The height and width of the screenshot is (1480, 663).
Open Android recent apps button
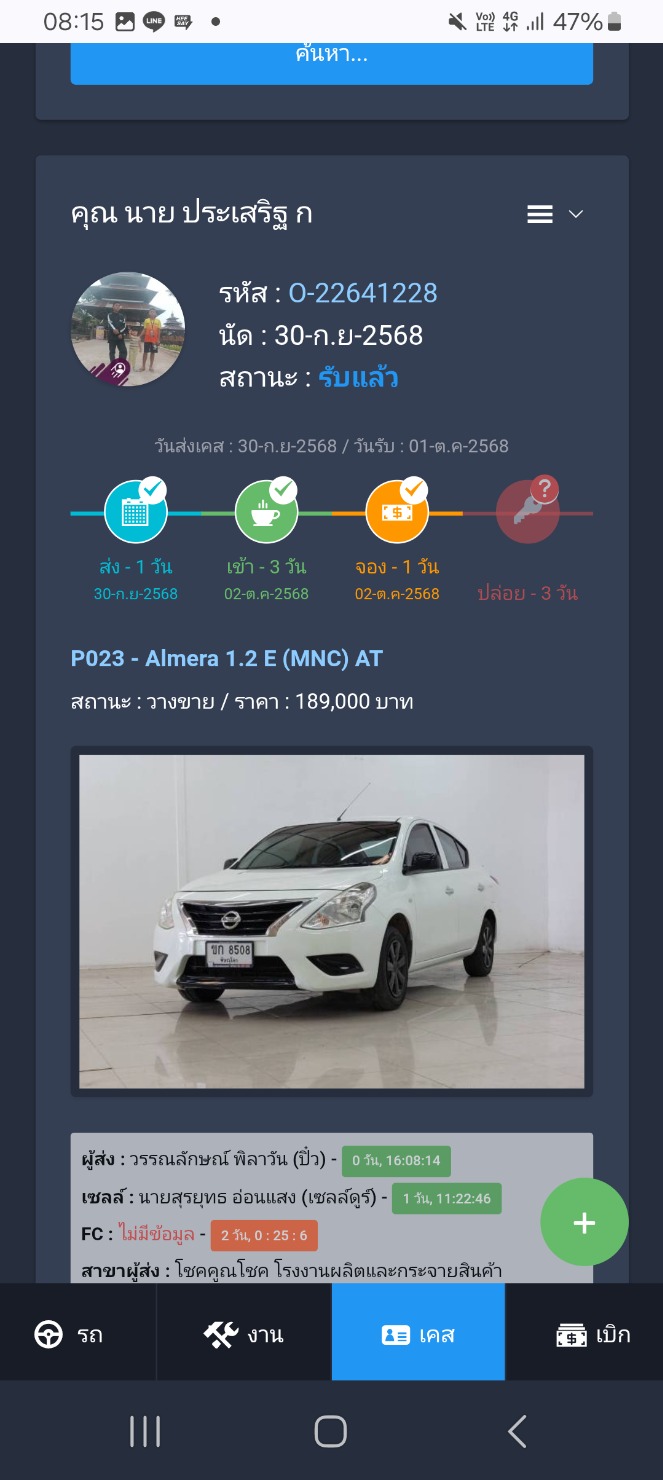pyautogui.click(x=145, y=1432)
